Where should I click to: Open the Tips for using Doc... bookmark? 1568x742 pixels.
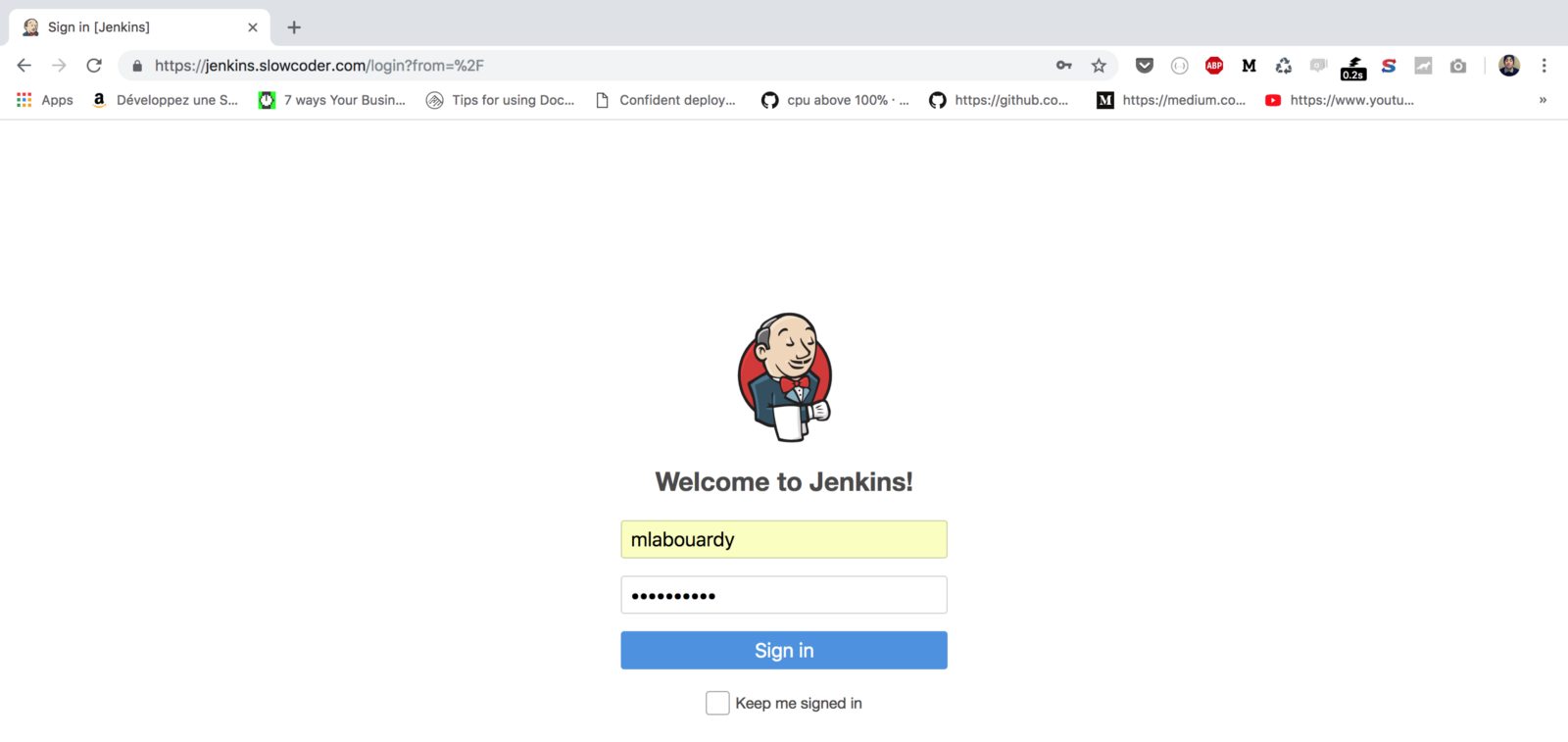click(501, 100)
